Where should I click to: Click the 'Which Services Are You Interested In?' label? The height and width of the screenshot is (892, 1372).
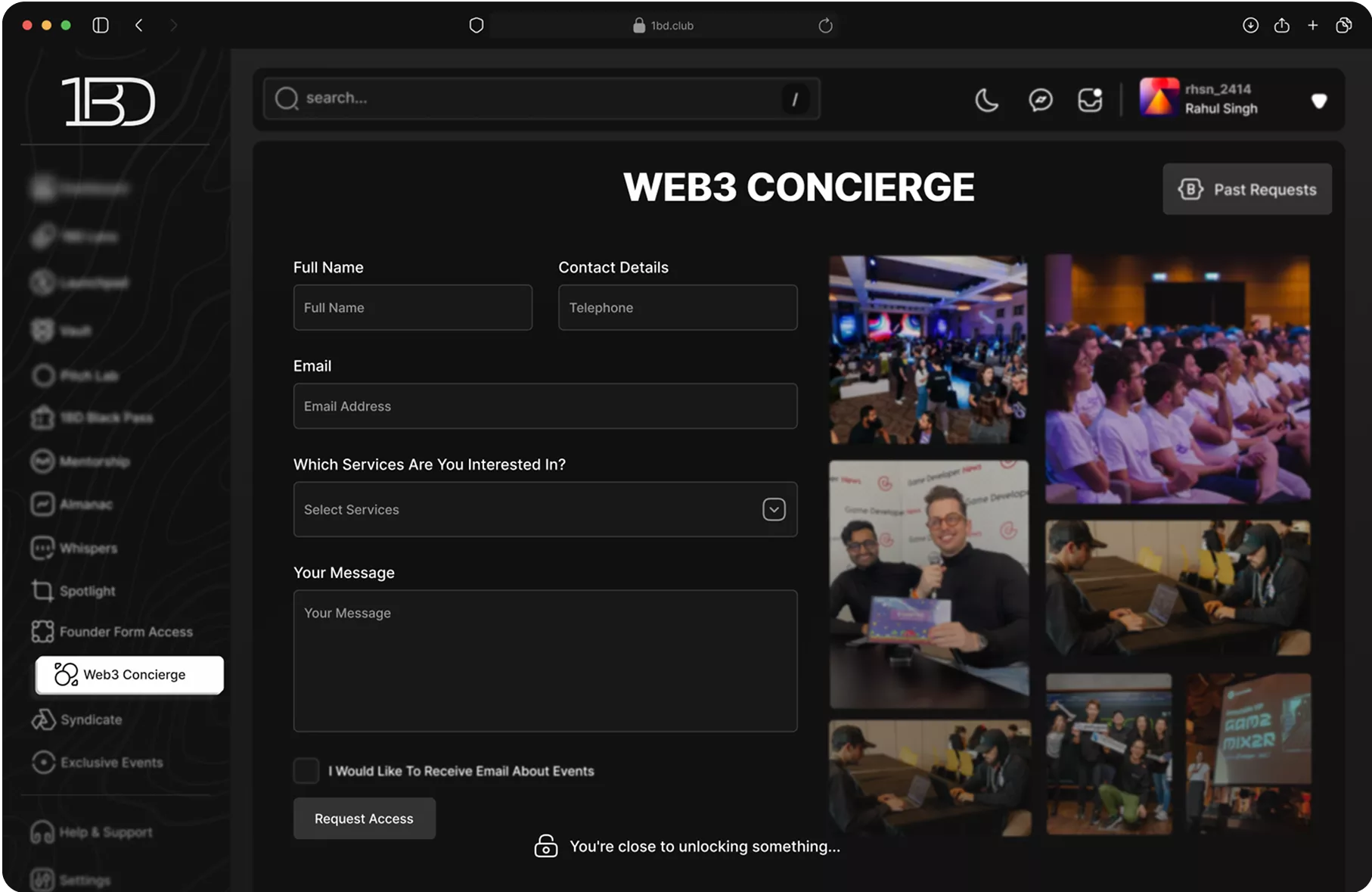(430, 465)
